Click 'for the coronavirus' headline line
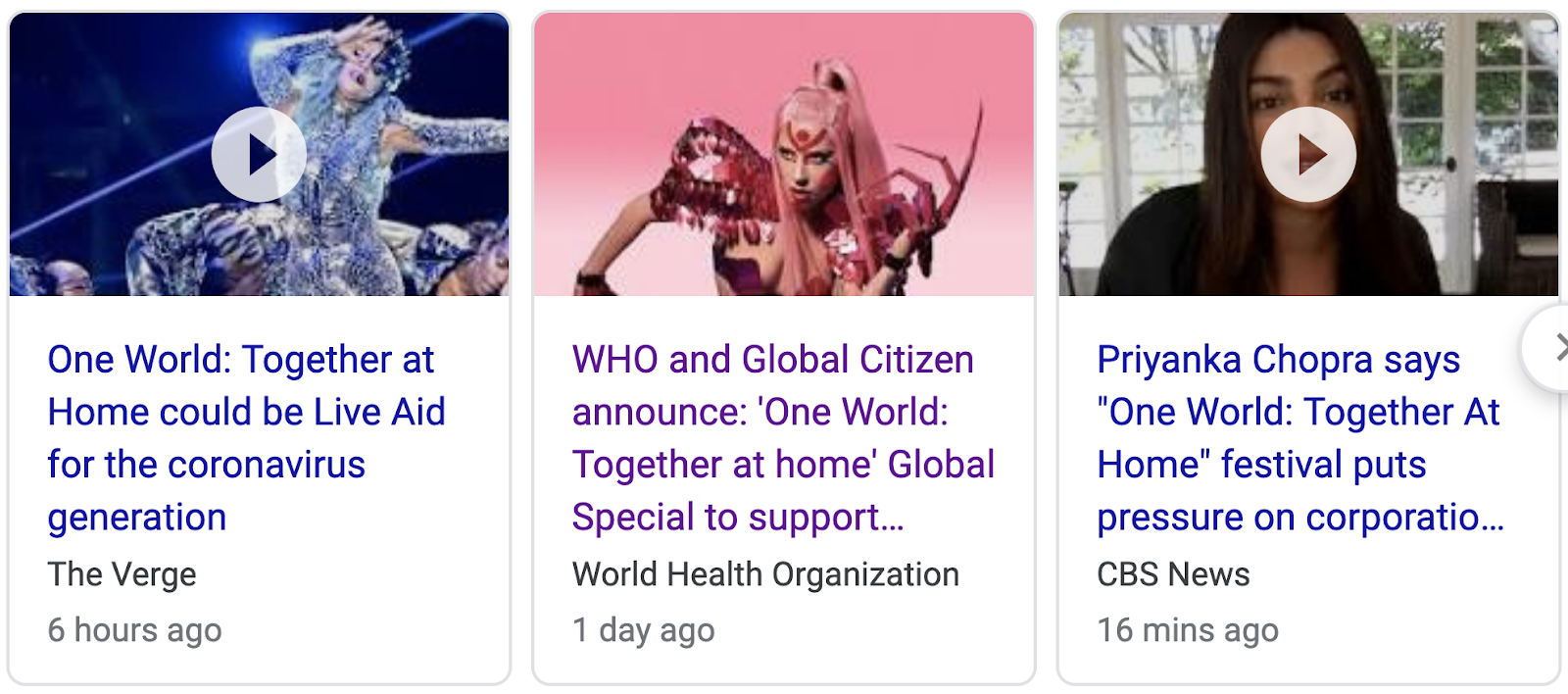1568x694 pixels. point(207,465)
